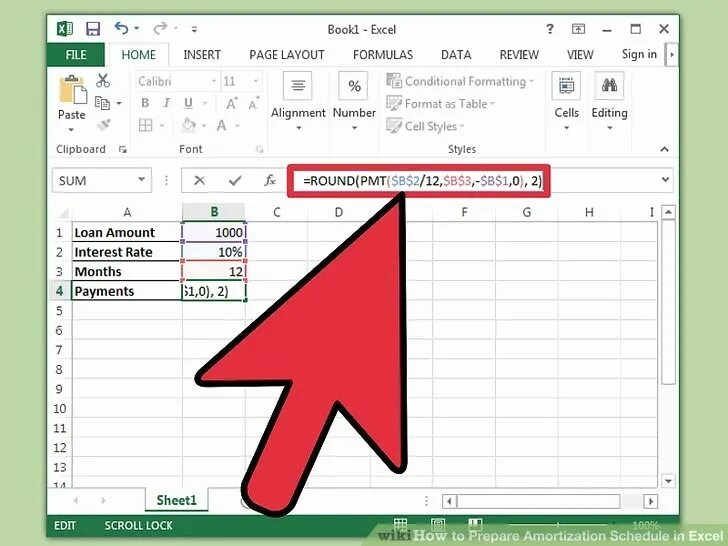Image resolution: width=728 pixels, height=546 pixels.
Task: Select the Sheet1 tab
Action: [176, 500]
